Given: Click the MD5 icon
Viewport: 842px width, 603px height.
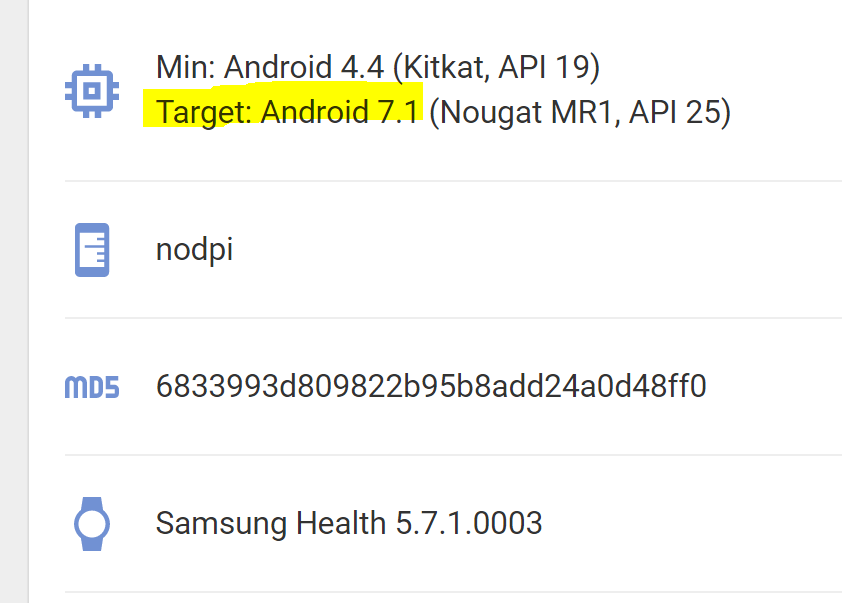Looking at the screenshot, I should click(92, 387).
